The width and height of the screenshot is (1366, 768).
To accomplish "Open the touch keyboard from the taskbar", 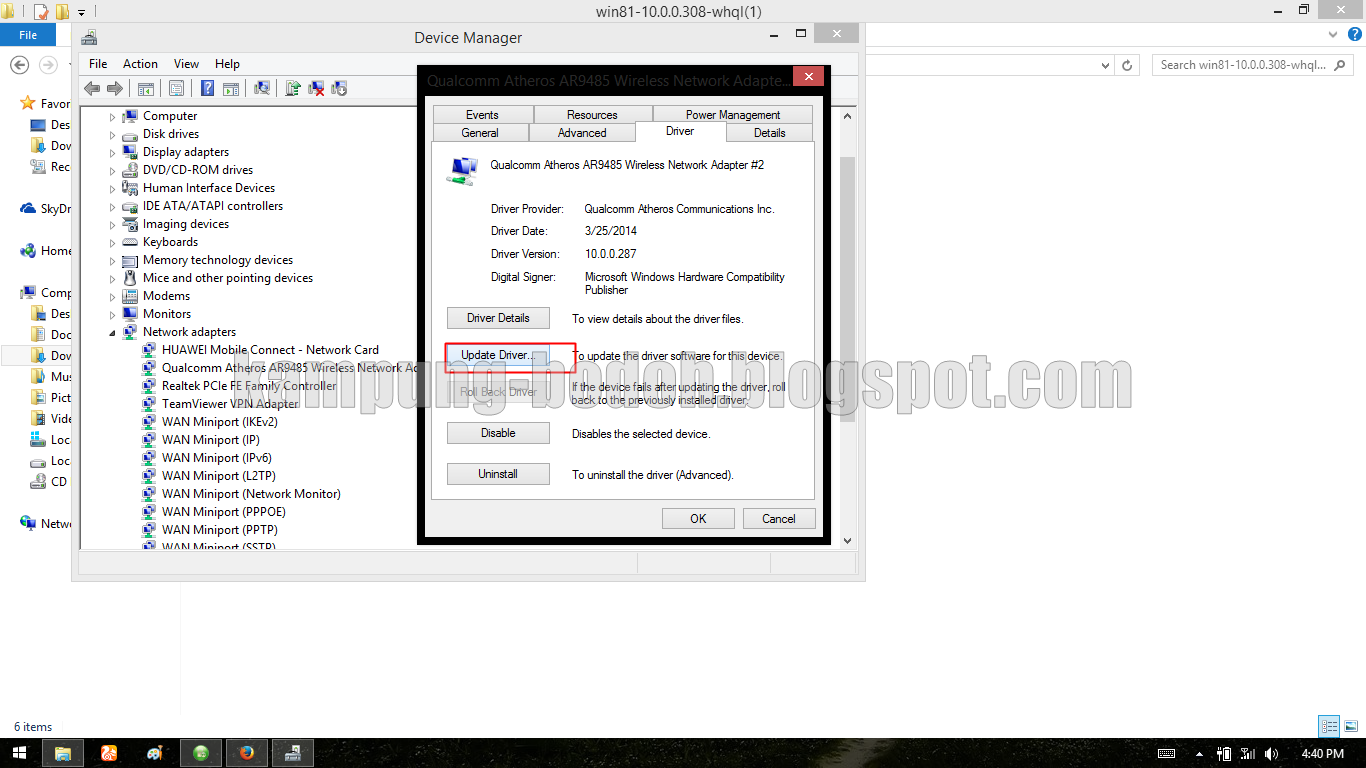I will [1166, 754].
